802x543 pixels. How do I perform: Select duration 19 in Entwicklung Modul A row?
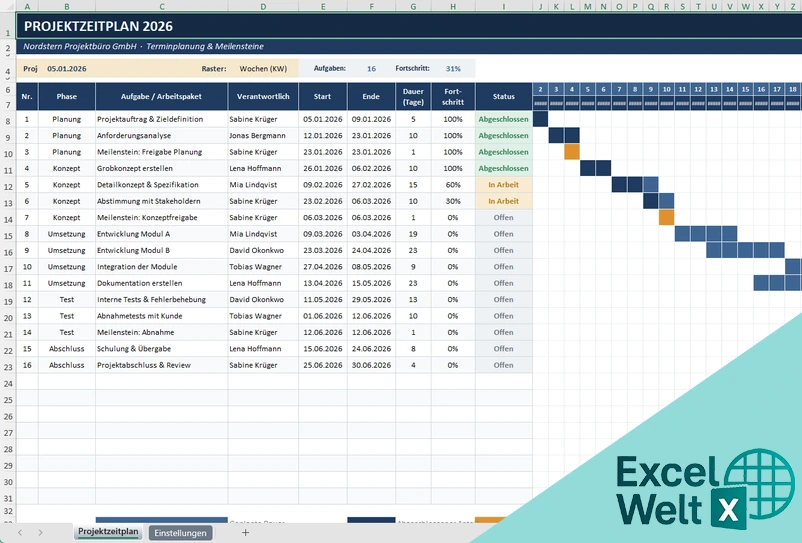(413, 234)
